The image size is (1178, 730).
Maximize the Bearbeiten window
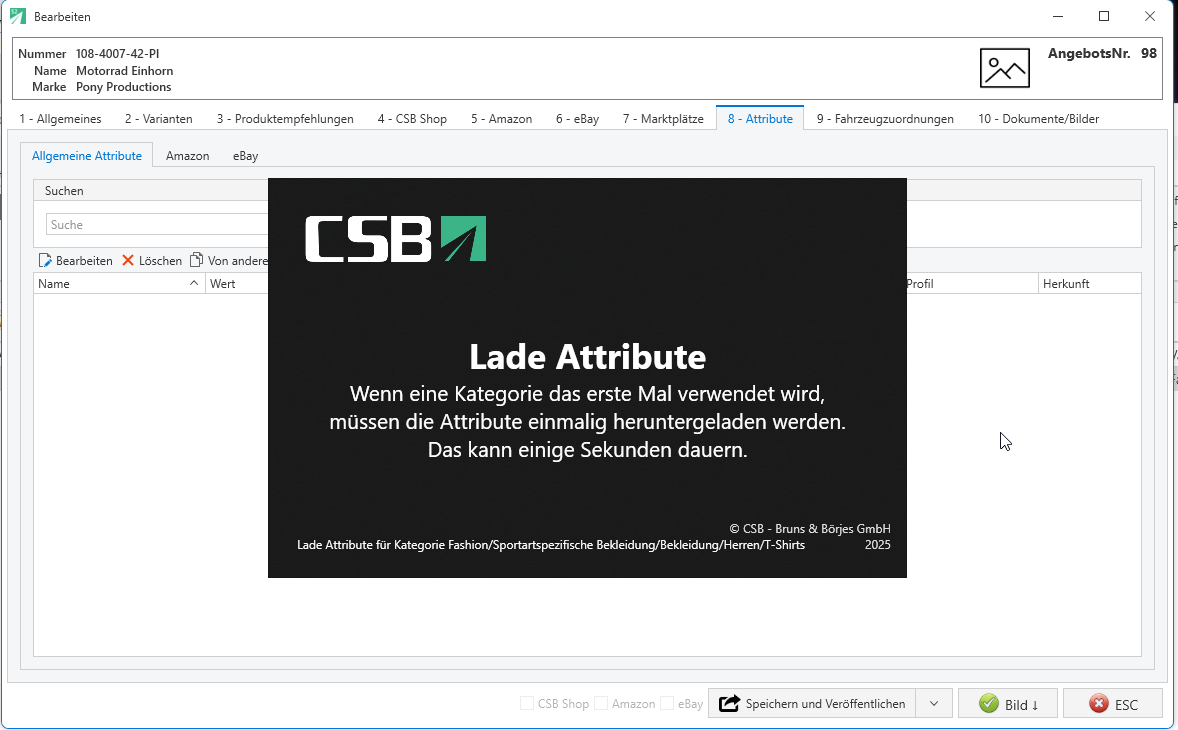pyautogui.click(x=1104, y=17)
